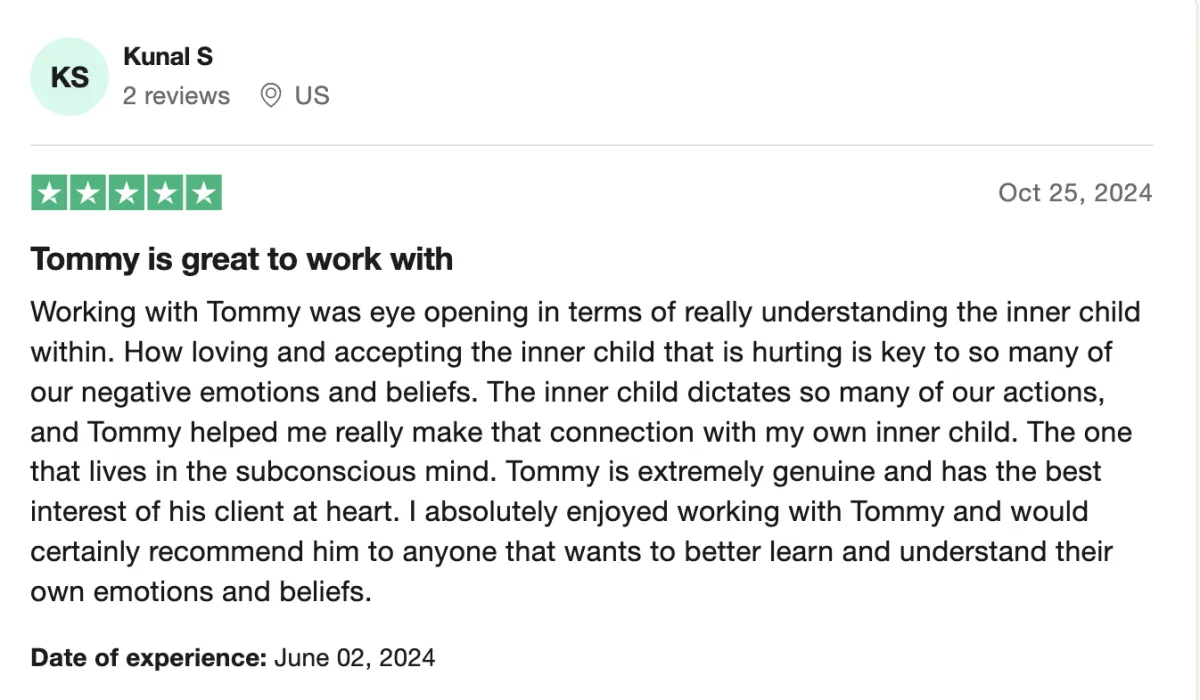This screenshot has width=1200, height=700.
Task: Click the first green rating star
Action: pos(50,193)
